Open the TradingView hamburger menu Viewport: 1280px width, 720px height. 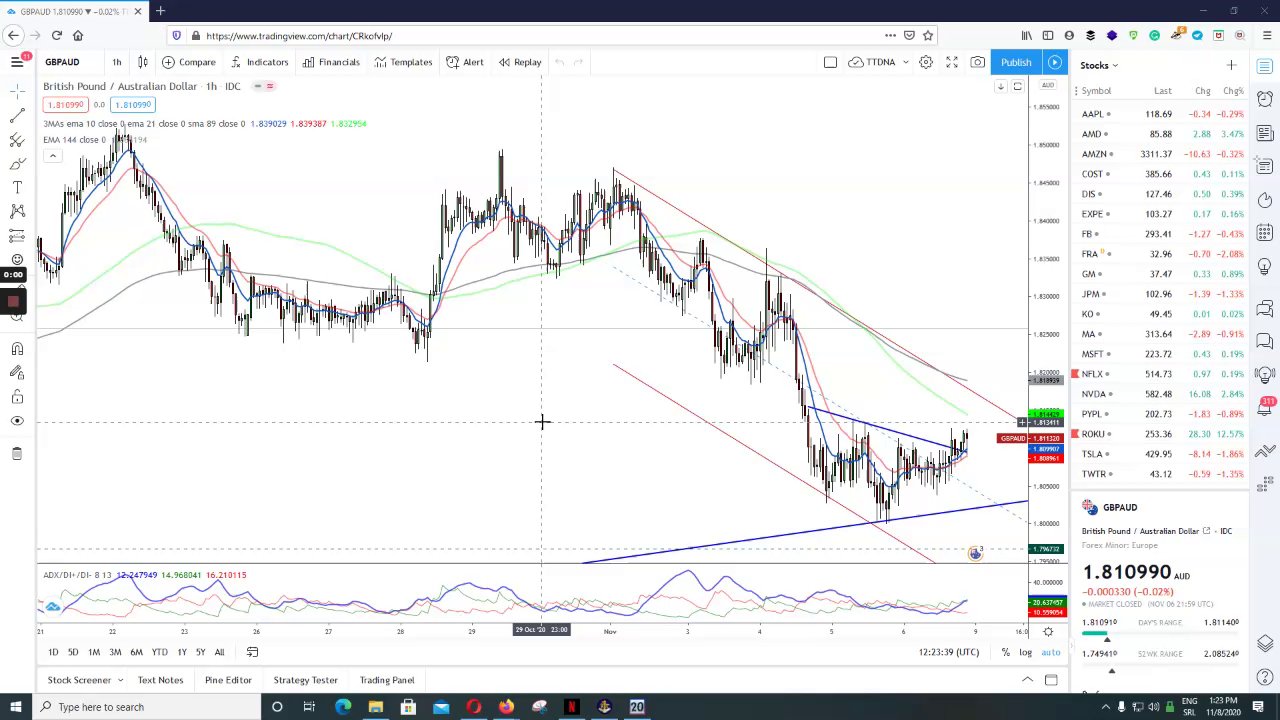(x=17, y=62)
